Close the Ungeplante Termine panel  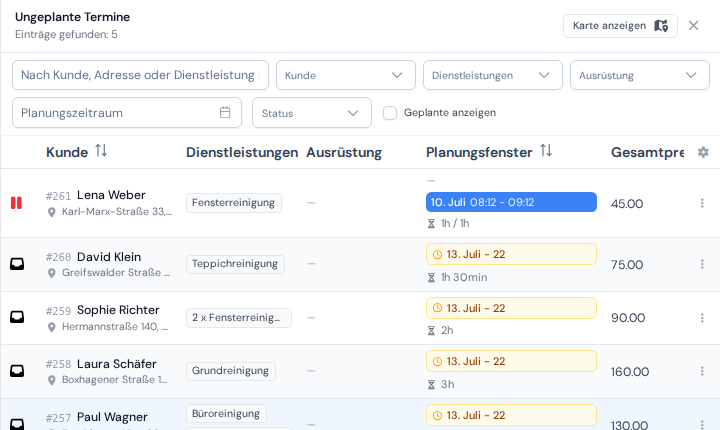[693, 26]
